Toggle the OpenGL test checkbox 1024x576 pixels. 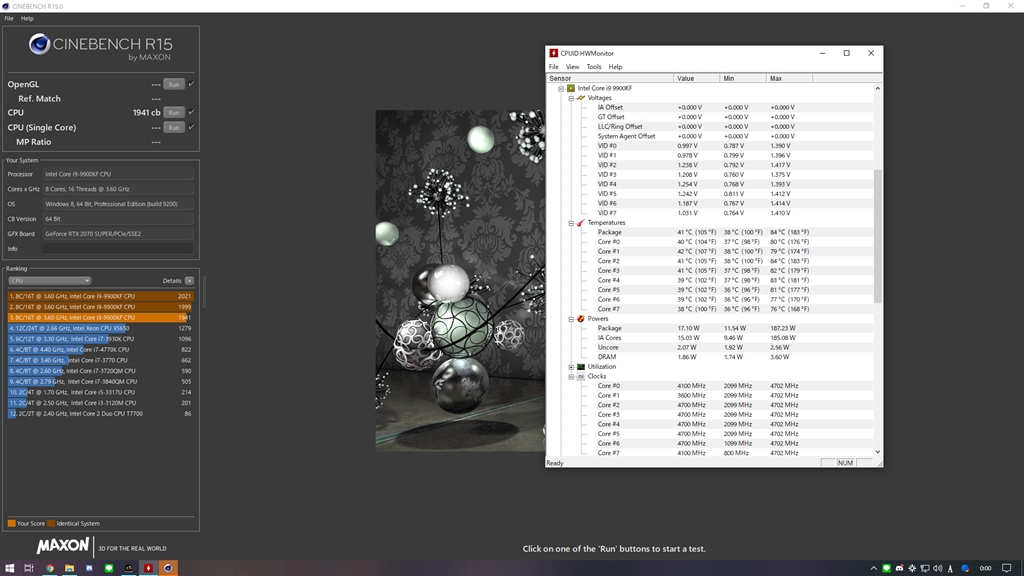[191, 84]
